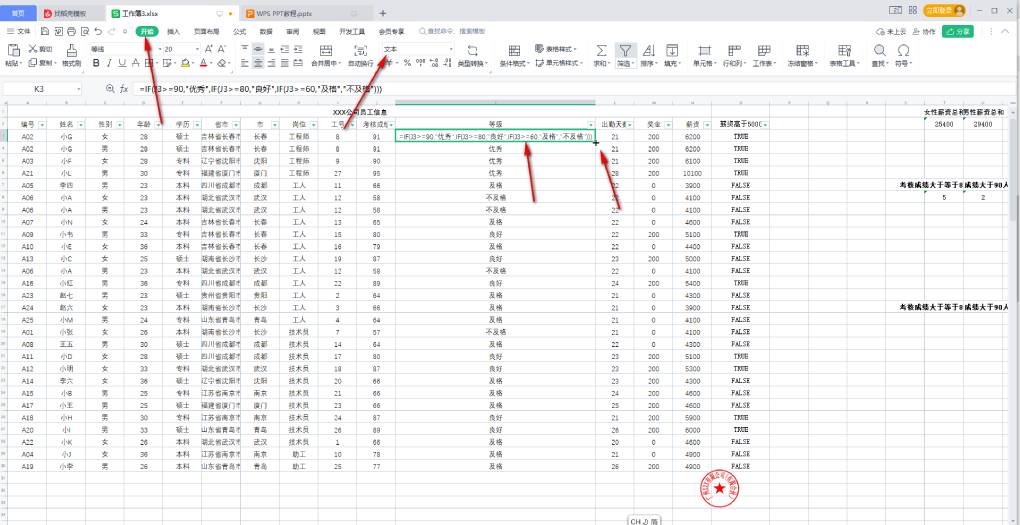Open filter dropdown on 姓名 column header
This screenshot has width=1020, height=525.
coord(81,124)
